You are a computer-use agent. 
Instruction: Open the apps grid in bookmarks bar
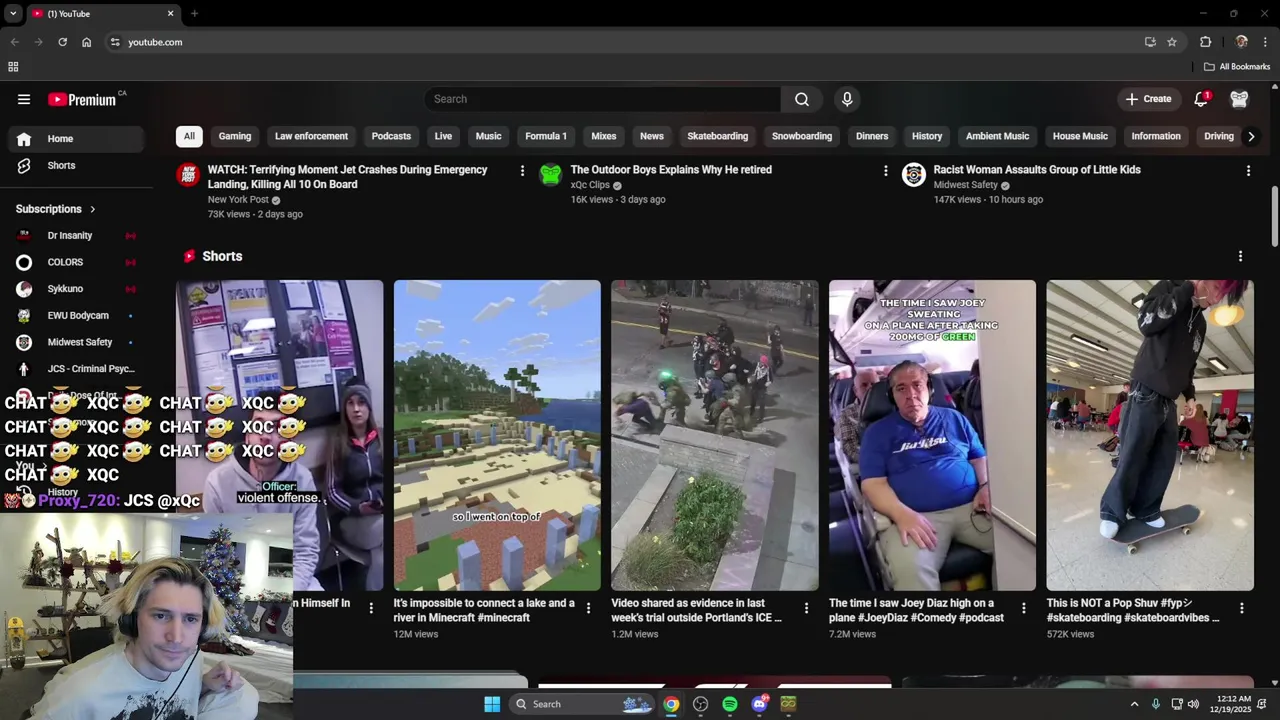coord(13,67)
